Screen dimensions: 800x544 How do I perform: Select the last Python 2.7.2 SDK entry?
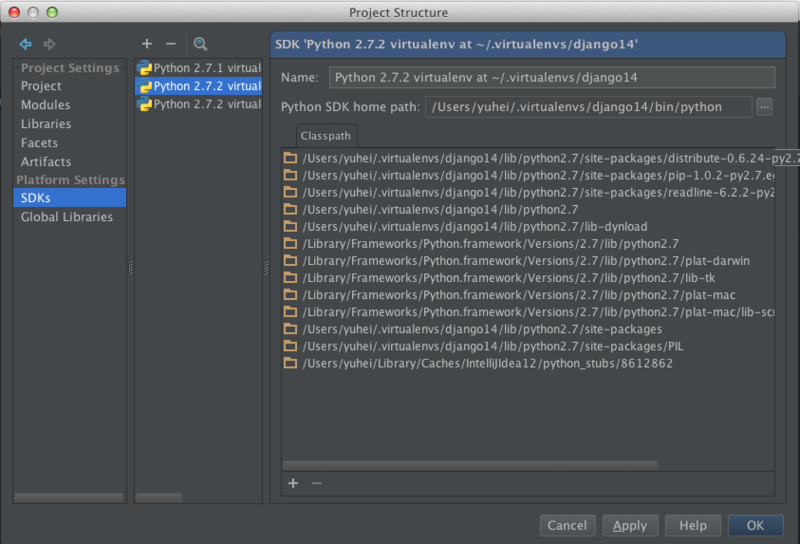(199, 104)
